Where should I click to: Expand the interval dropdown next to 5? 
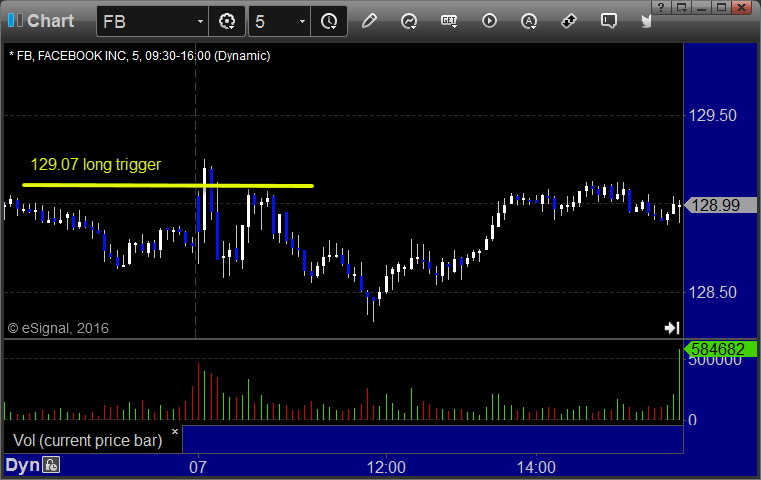pos(302,22)
